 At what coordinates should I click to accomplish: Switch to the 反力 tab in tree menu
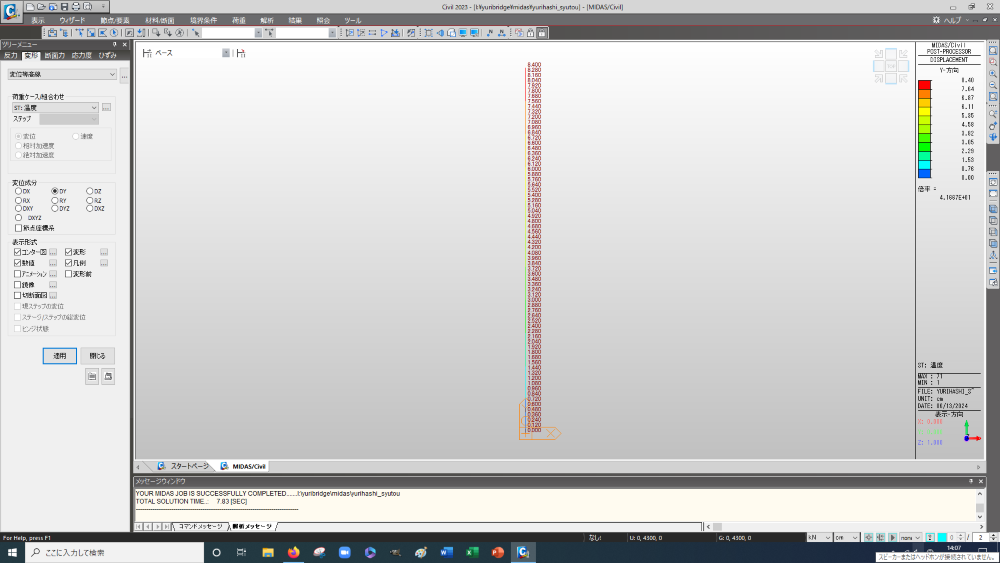pos(11,55)
